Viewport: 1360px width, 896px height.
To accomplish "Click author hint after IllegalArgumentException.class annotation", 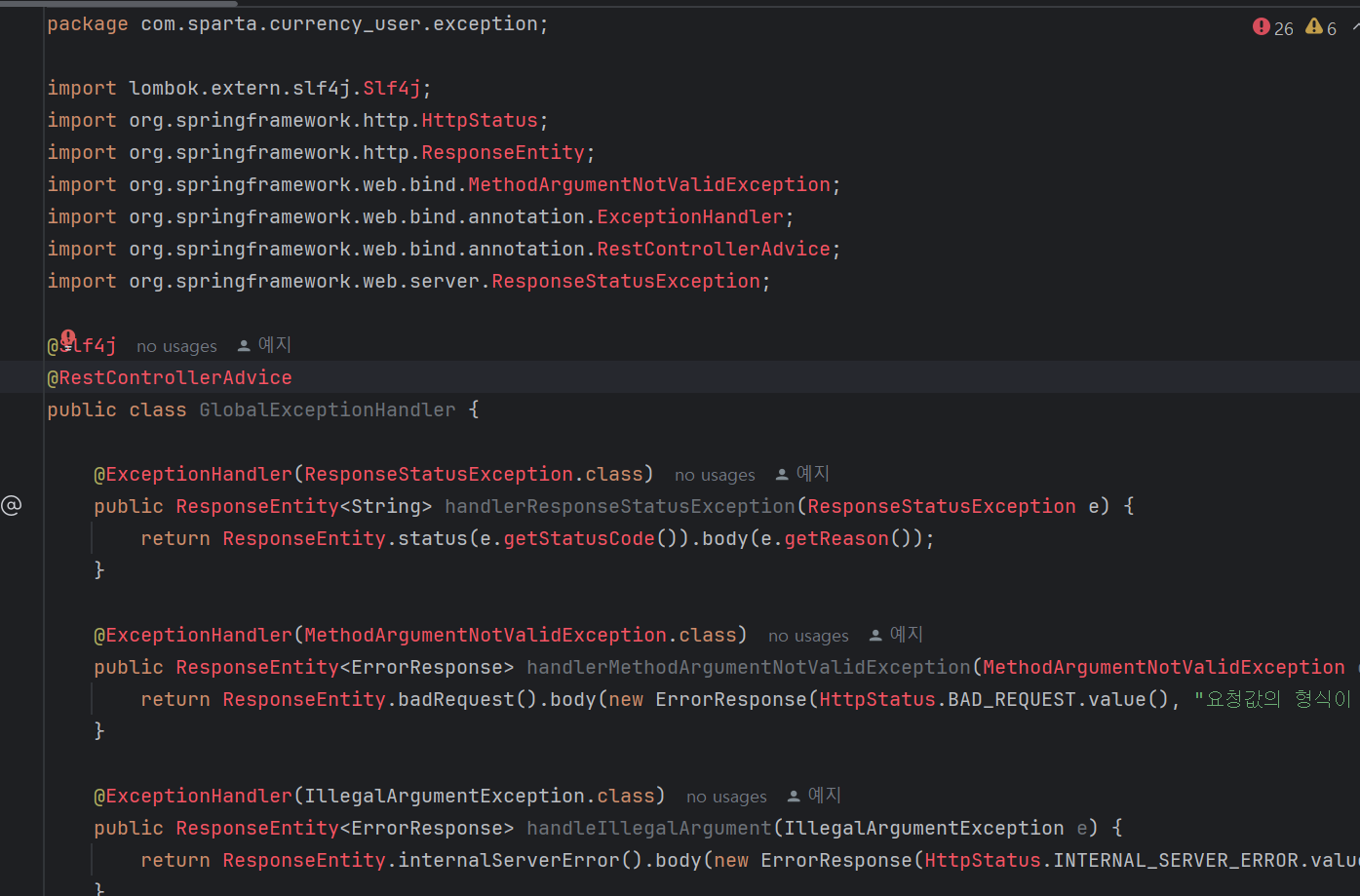I will tap(814, 796).
